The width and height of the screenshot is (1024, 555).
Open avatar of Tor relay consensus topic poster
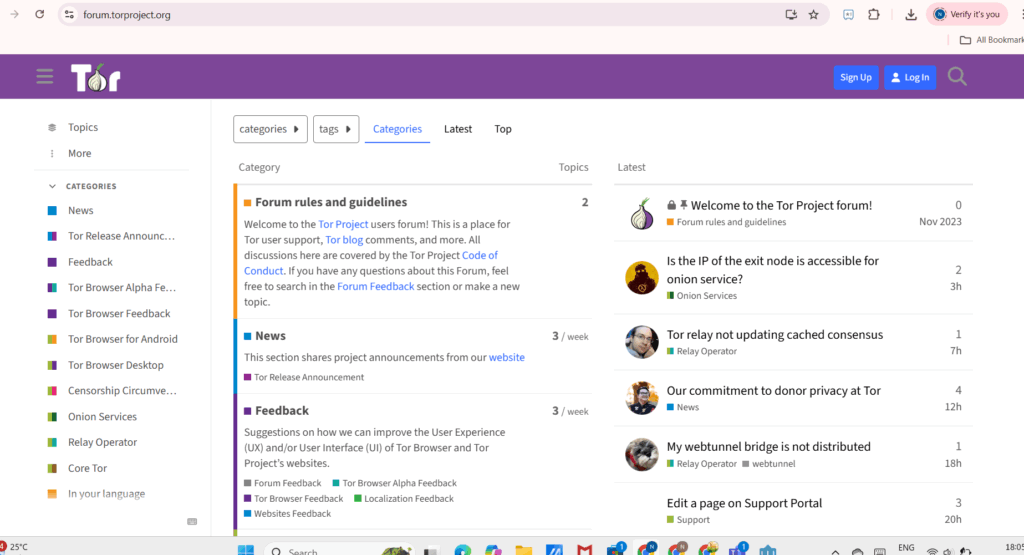642,342
